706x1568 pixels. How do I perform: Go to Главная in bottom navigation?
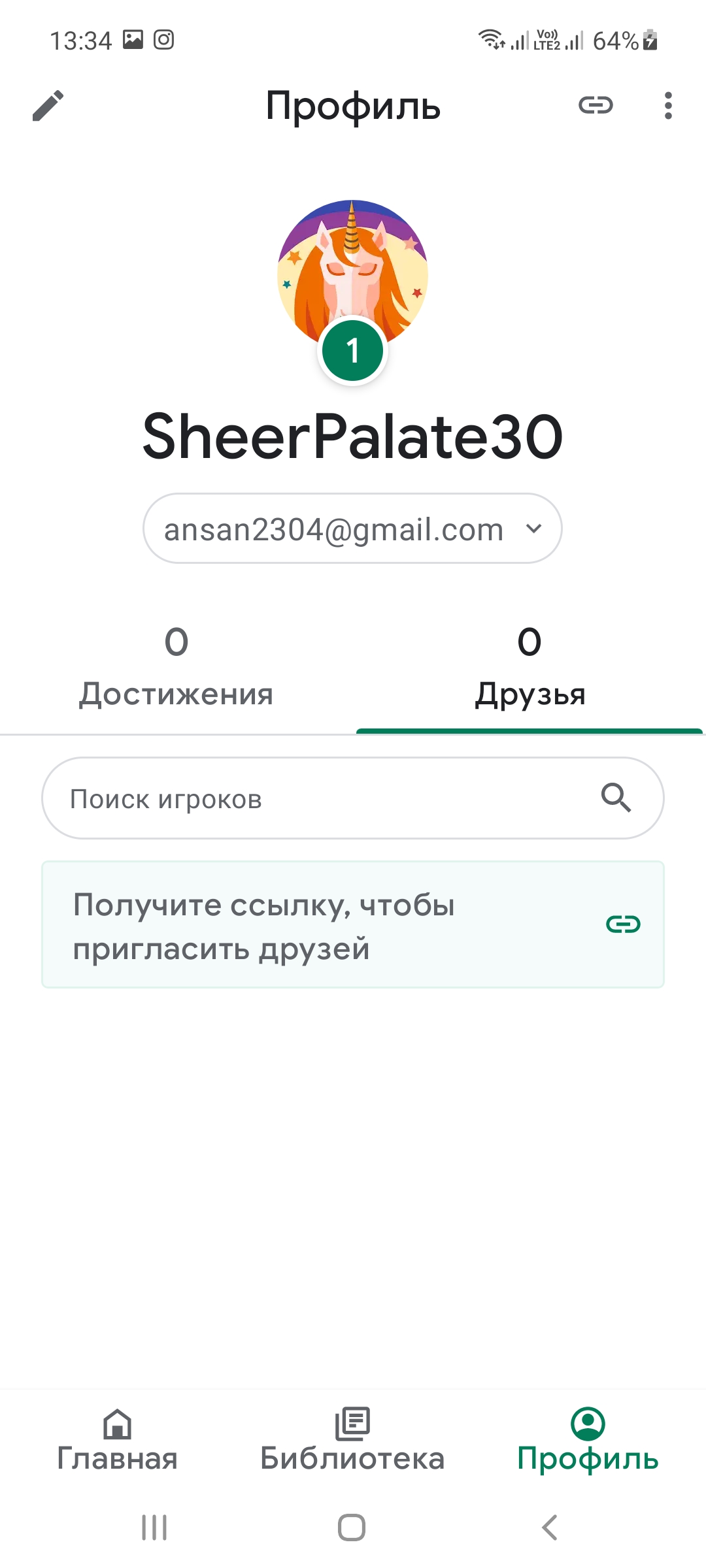118,1441
